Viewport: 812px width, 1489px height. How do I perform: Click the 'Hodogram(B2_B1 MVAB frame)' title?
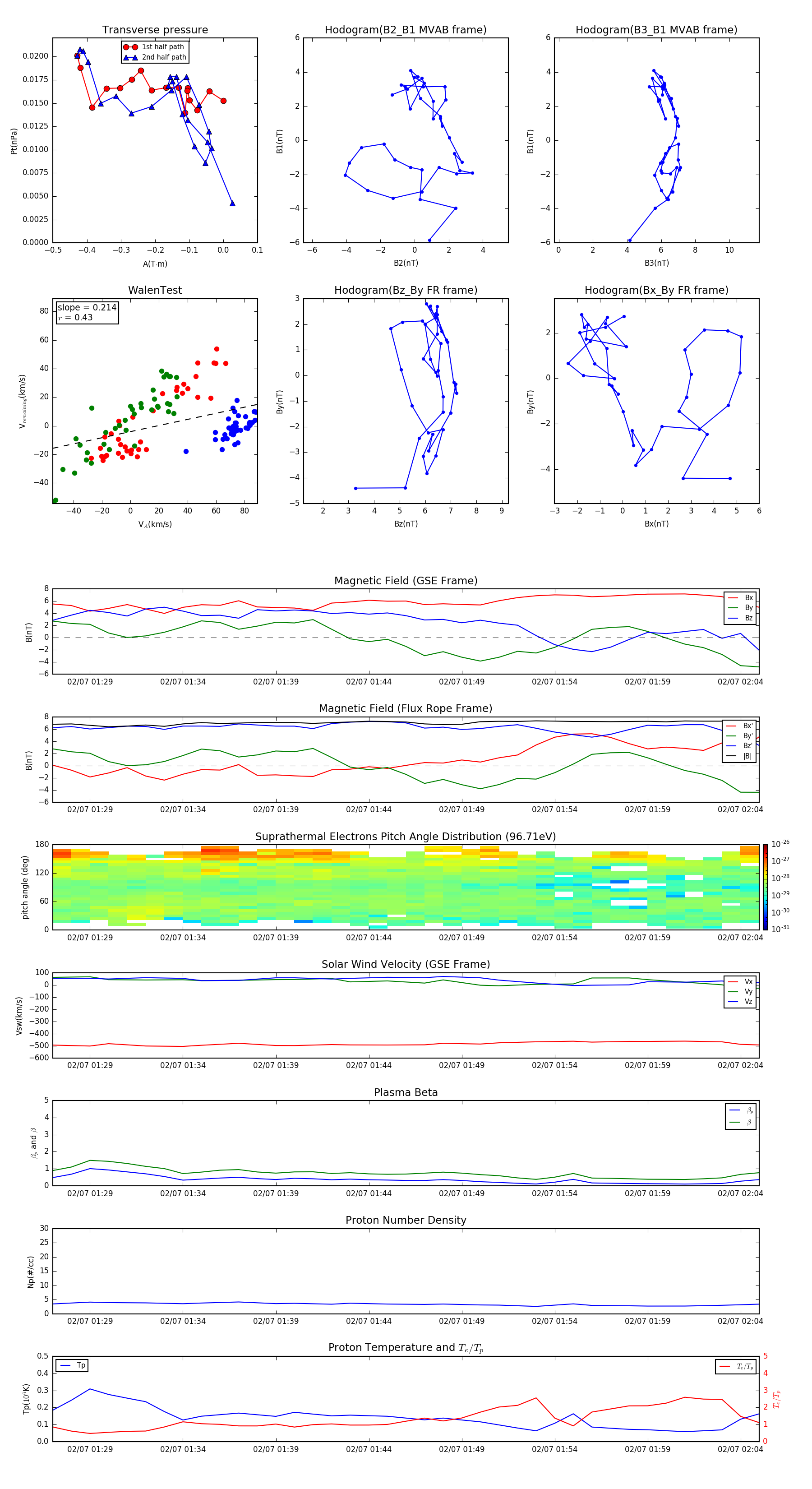406,29
